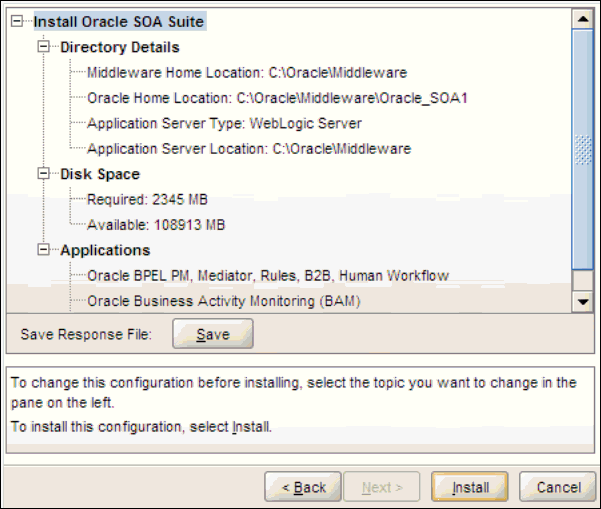Select the Oracle Home Location entry

[277, 98]
